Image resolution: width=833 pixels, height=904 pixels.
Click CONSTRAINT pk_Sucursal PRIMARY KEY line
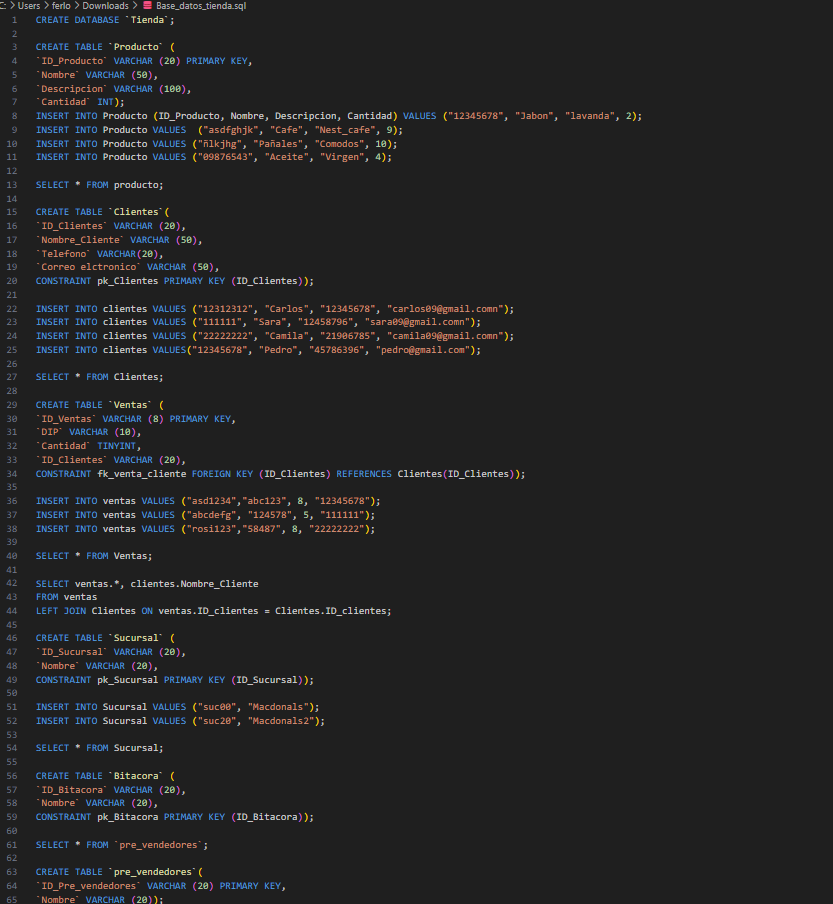pyautogui.click(x=175, y=680)
